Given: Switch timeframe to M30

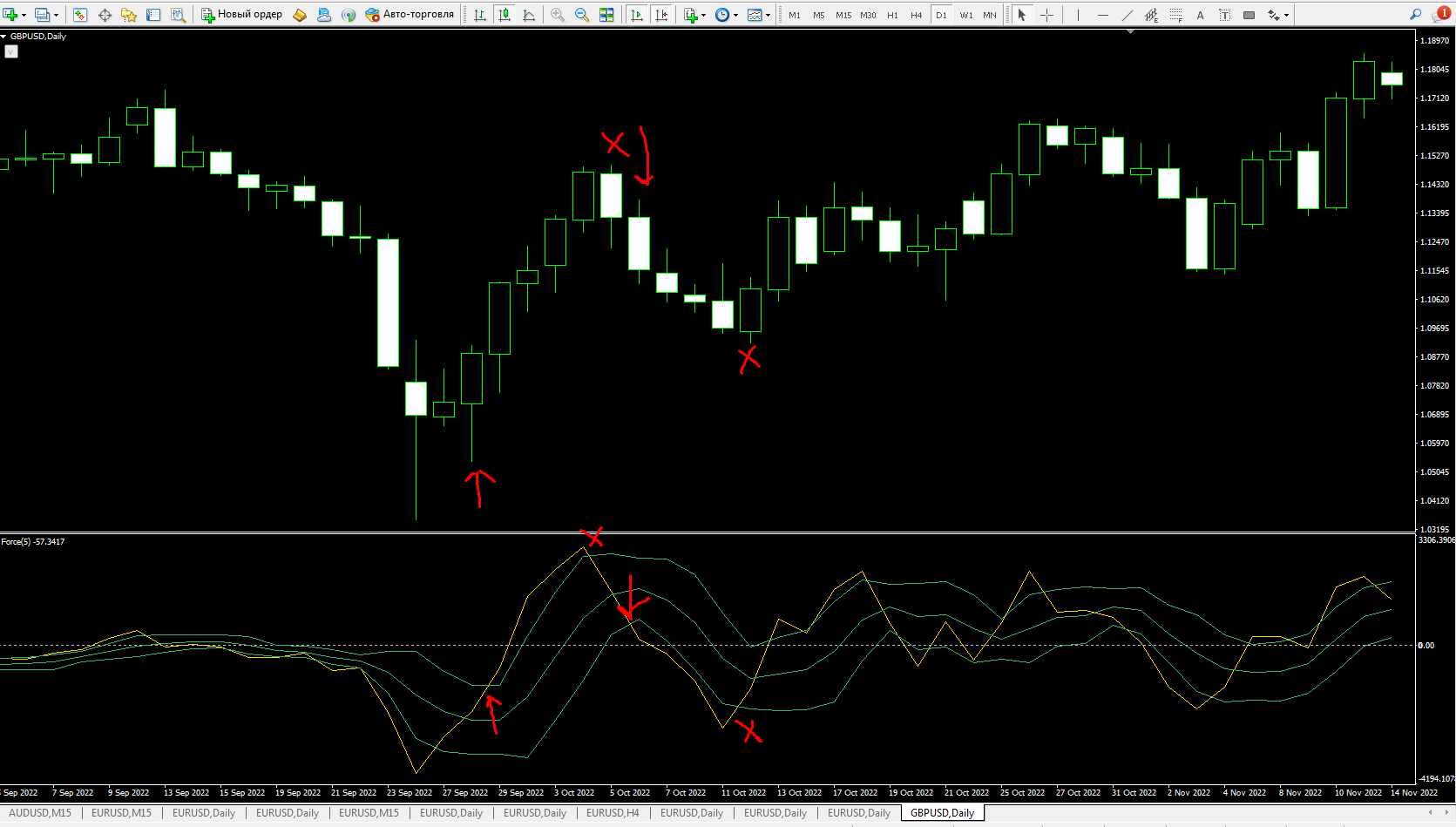Looking at the screenshot, I should [x=868, y=15].
